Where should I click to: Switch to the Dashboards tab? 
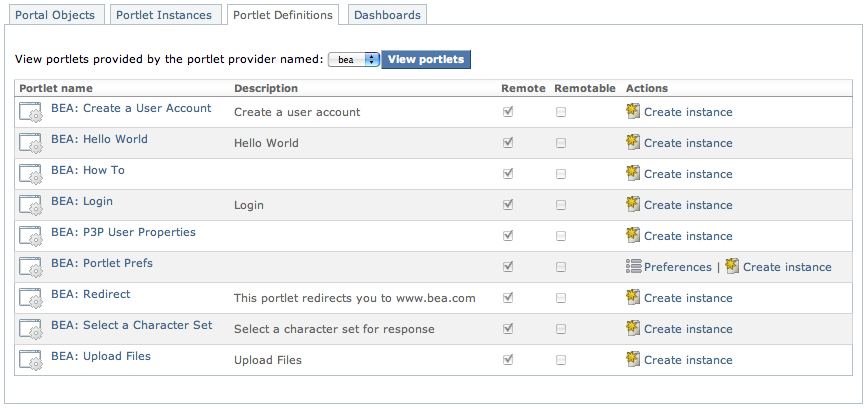coord(388,15)
